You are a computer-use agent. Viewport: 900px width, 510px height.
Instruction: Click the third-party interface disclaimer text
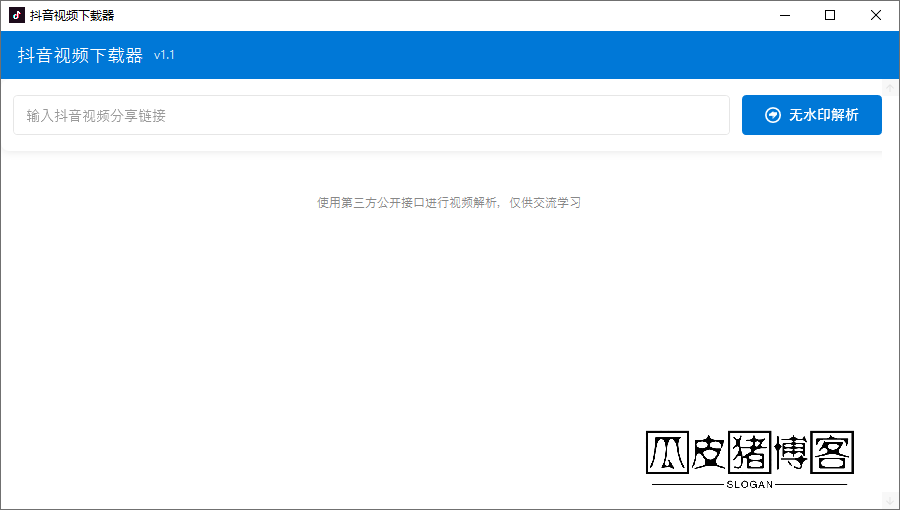click(x=449, y=203)
